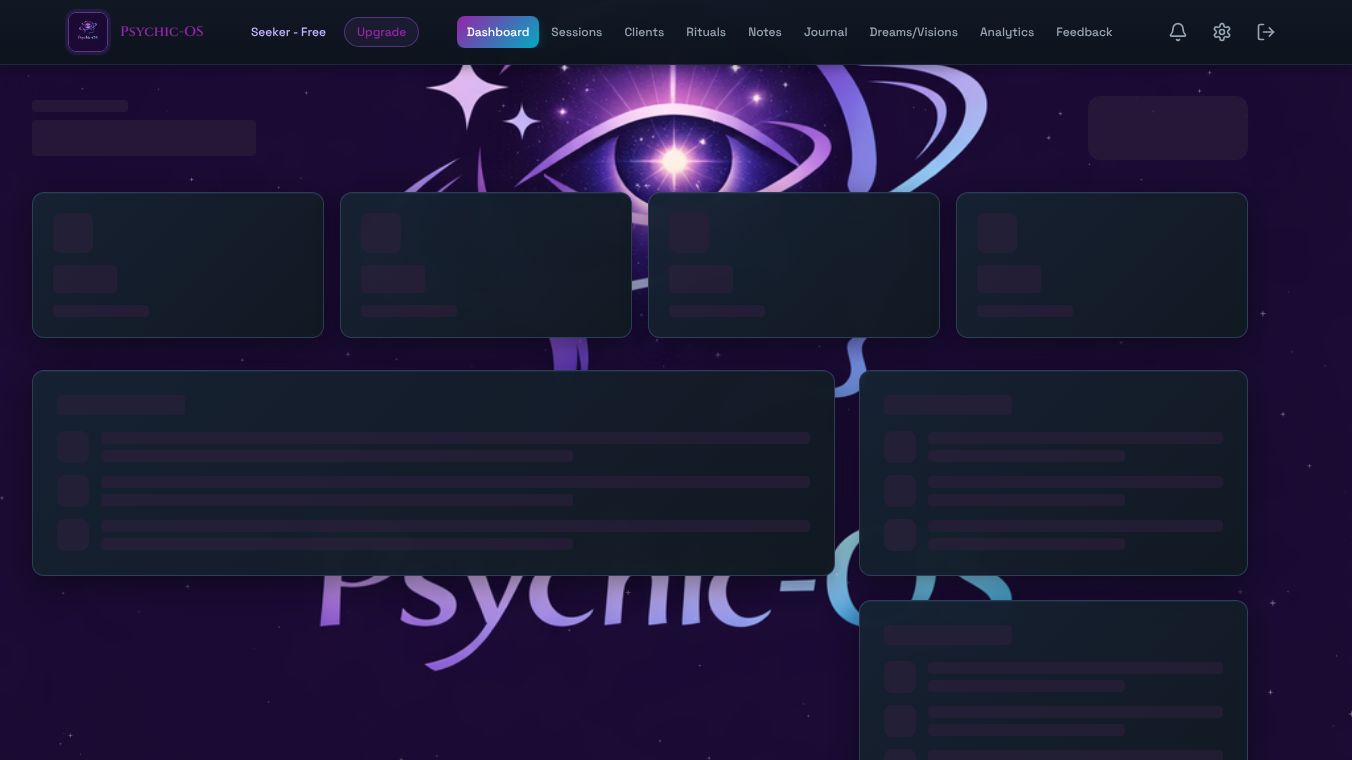
Task: Open the Notes tab
Action: 765,32
